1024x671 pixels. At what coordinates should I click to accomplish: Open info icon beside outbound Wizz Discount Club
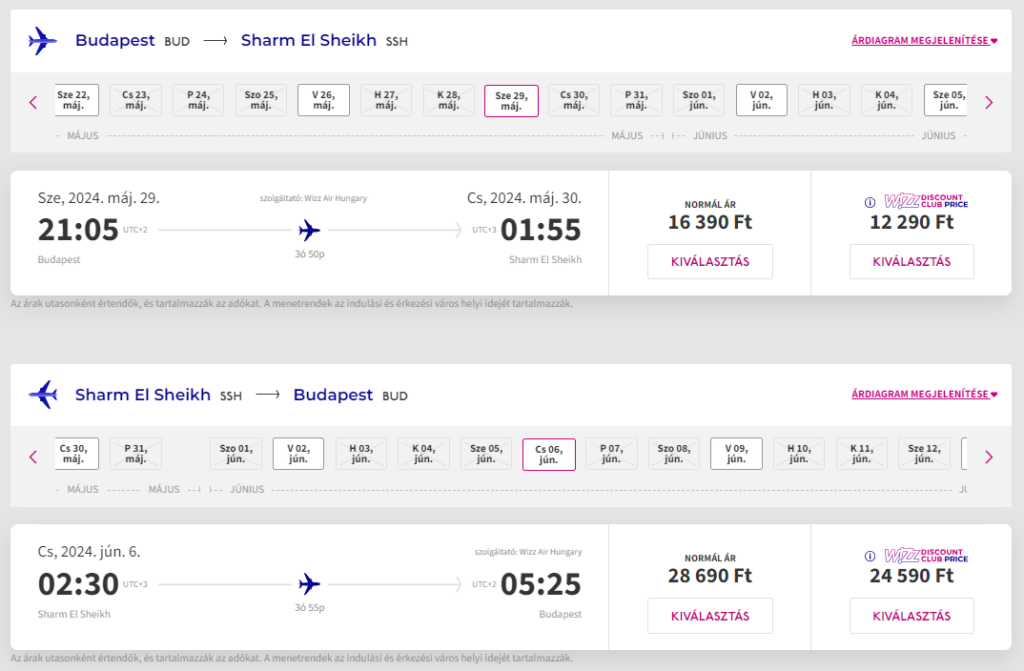pos(870,203)
